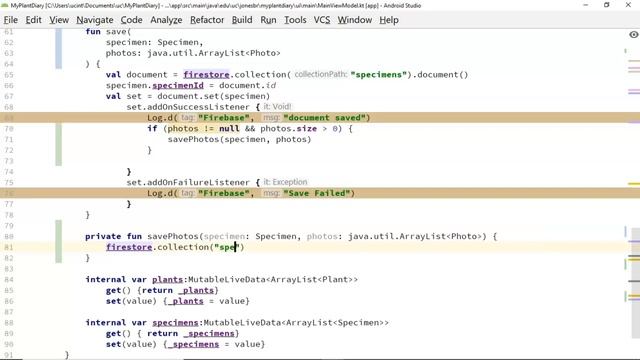Open the Window menu
Viewport: 640px width, 360px height.
355,20
